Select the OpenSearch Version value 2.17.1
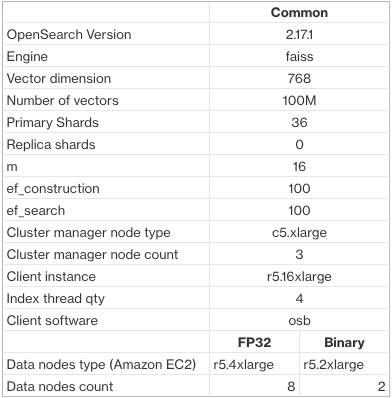The height and width of the screenshot is (398, 392). click(x=299, y=34)
